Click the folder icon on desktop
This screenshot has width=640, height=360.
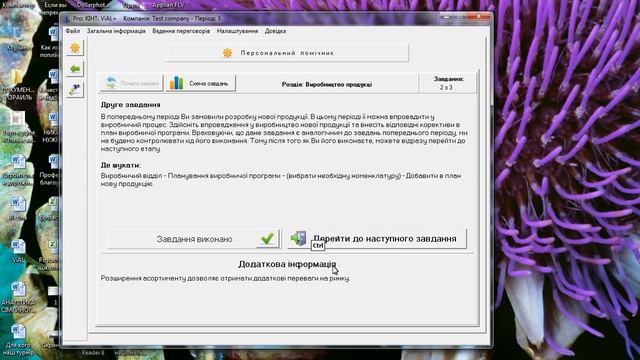click(17, 77)
